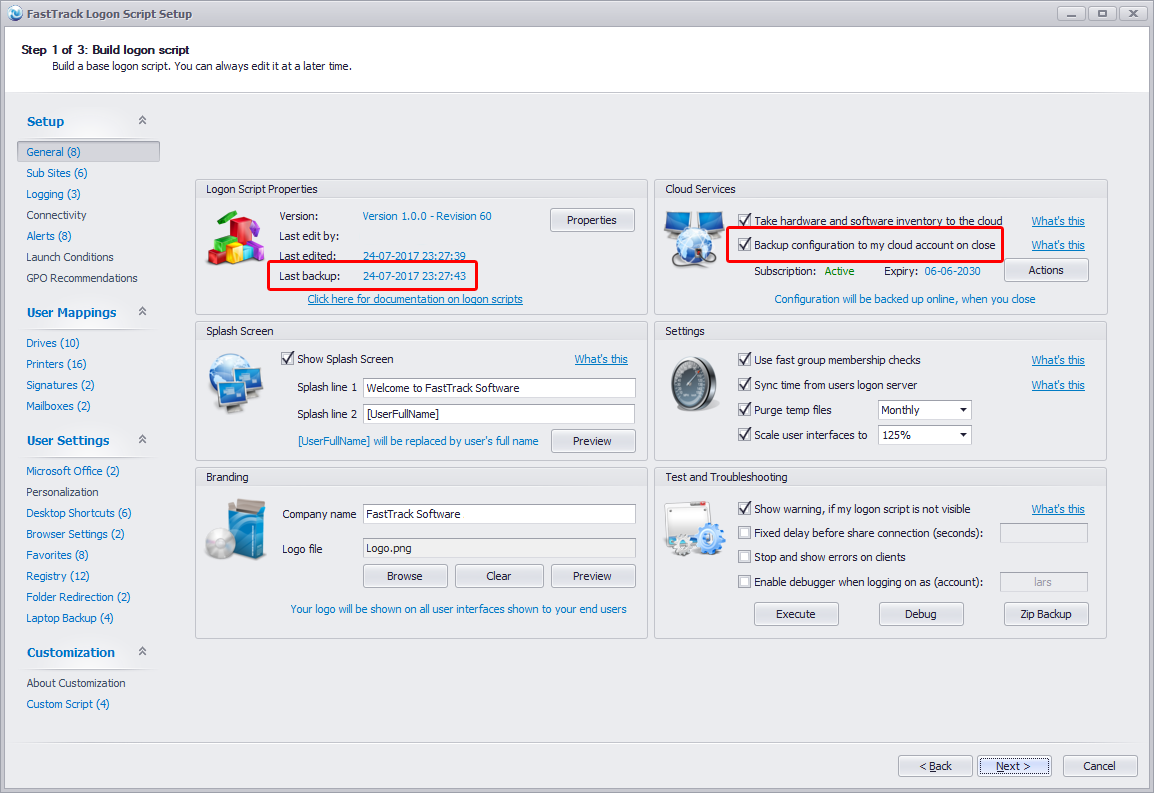
Task: Enable Fixed delay before share connection
Action: click(744, 532)
